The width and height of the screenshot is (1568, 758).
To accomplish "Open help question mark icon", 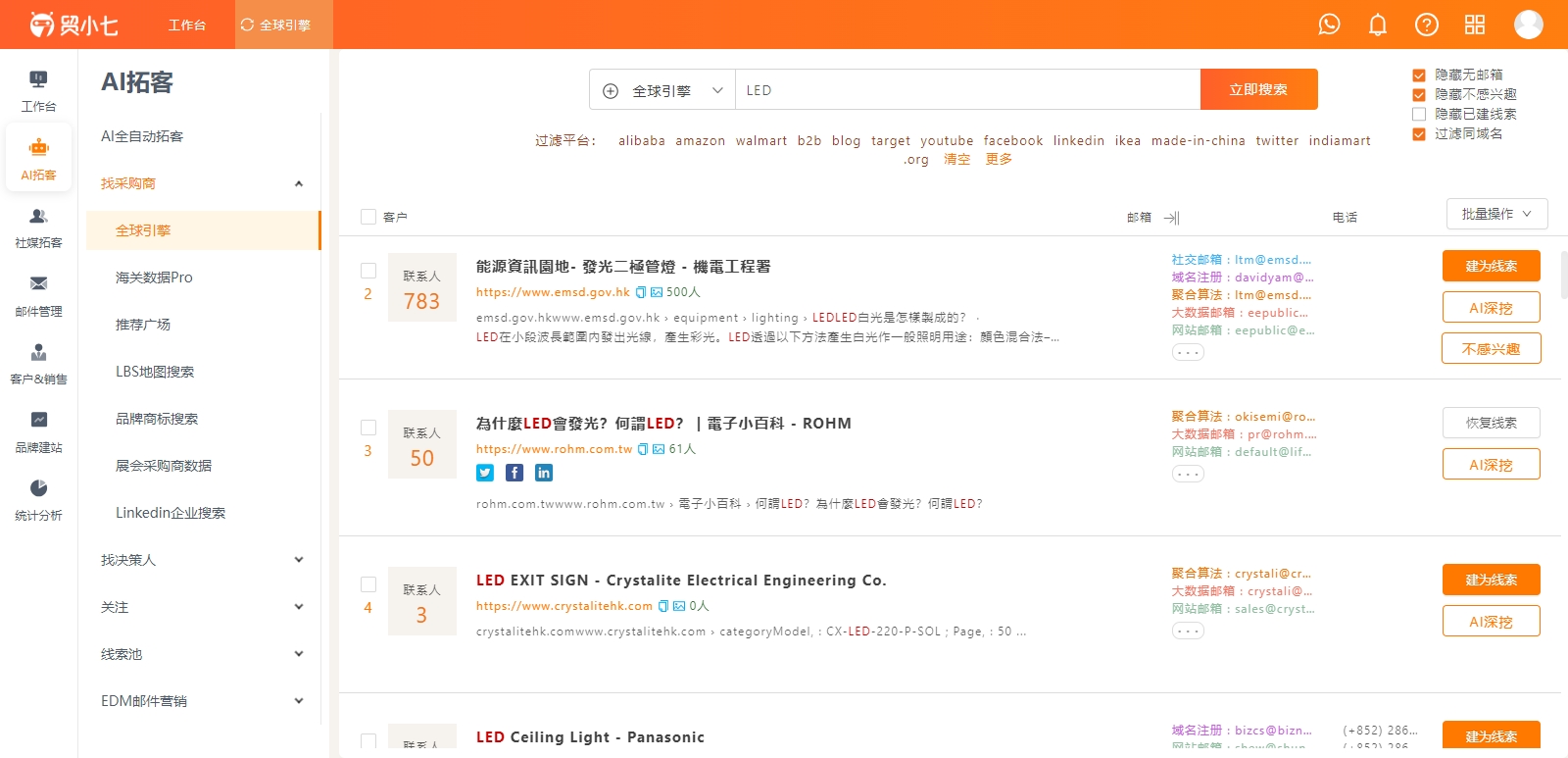I will click(x=1427, y=25).
